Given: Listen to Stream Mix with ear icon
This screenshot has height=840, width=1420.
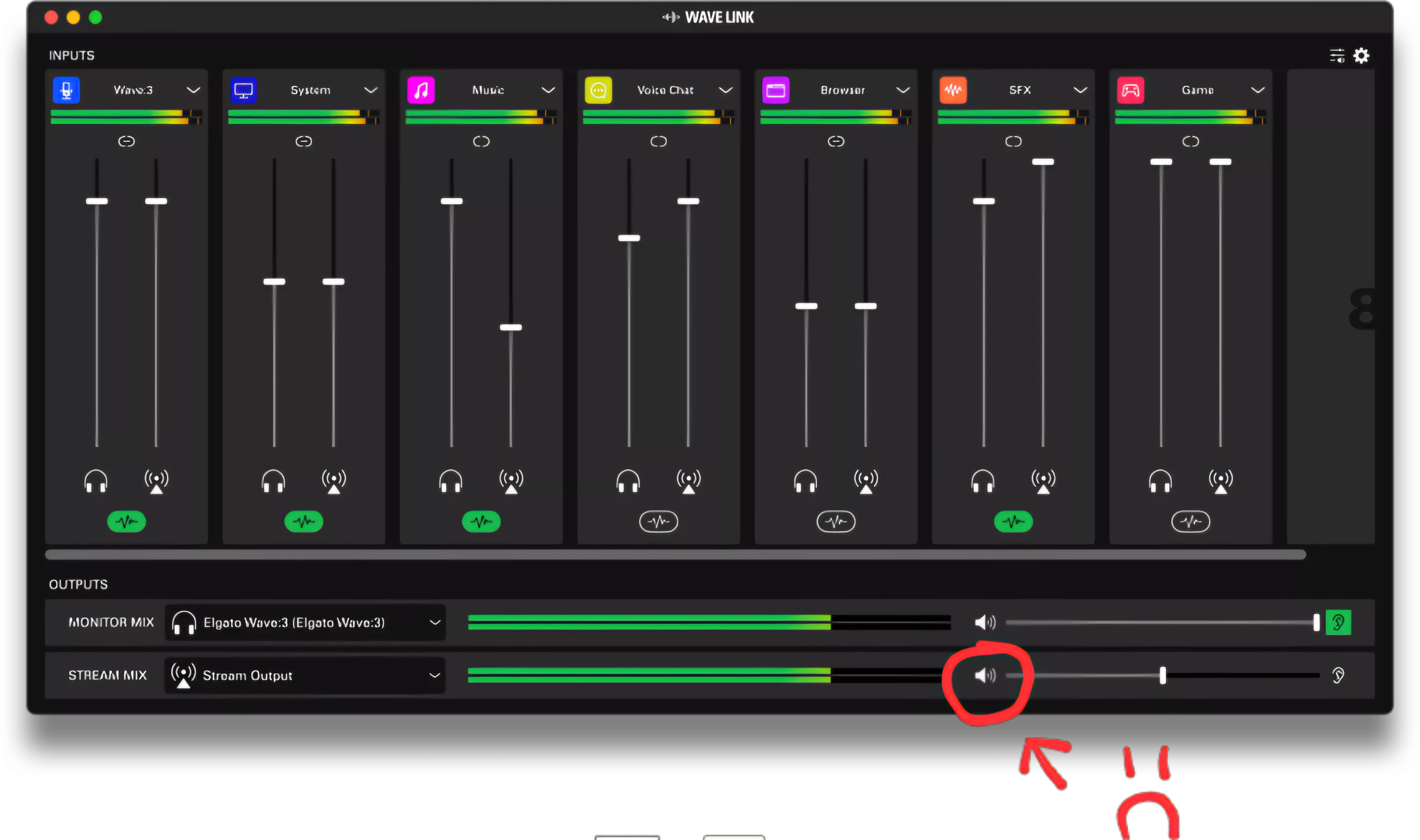Looking at the screenshot, I should 1338,675.
